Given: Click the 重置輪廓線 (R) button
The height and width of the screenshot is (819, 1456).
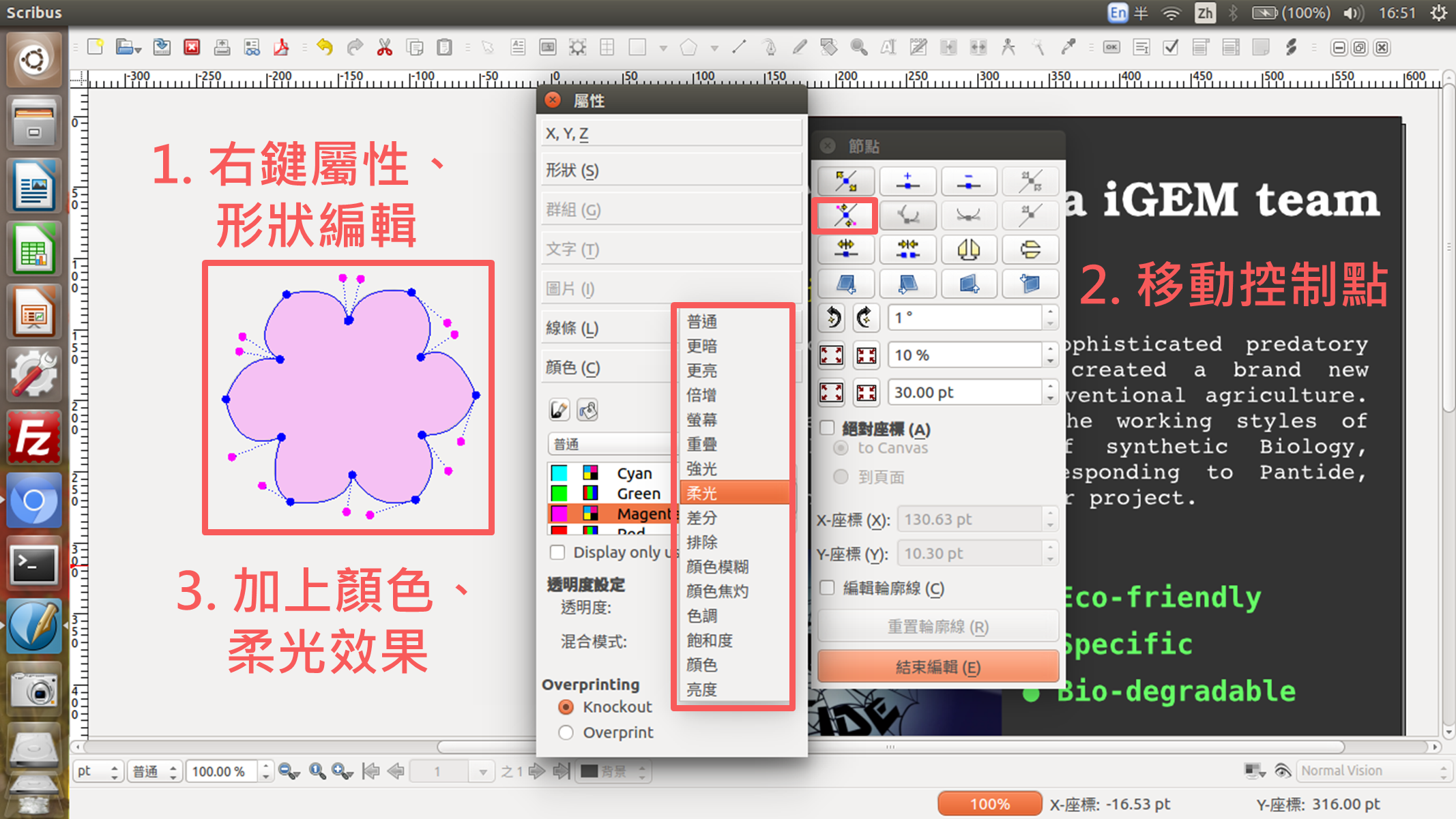Looking at the screenshot, I should pos(938,626).
